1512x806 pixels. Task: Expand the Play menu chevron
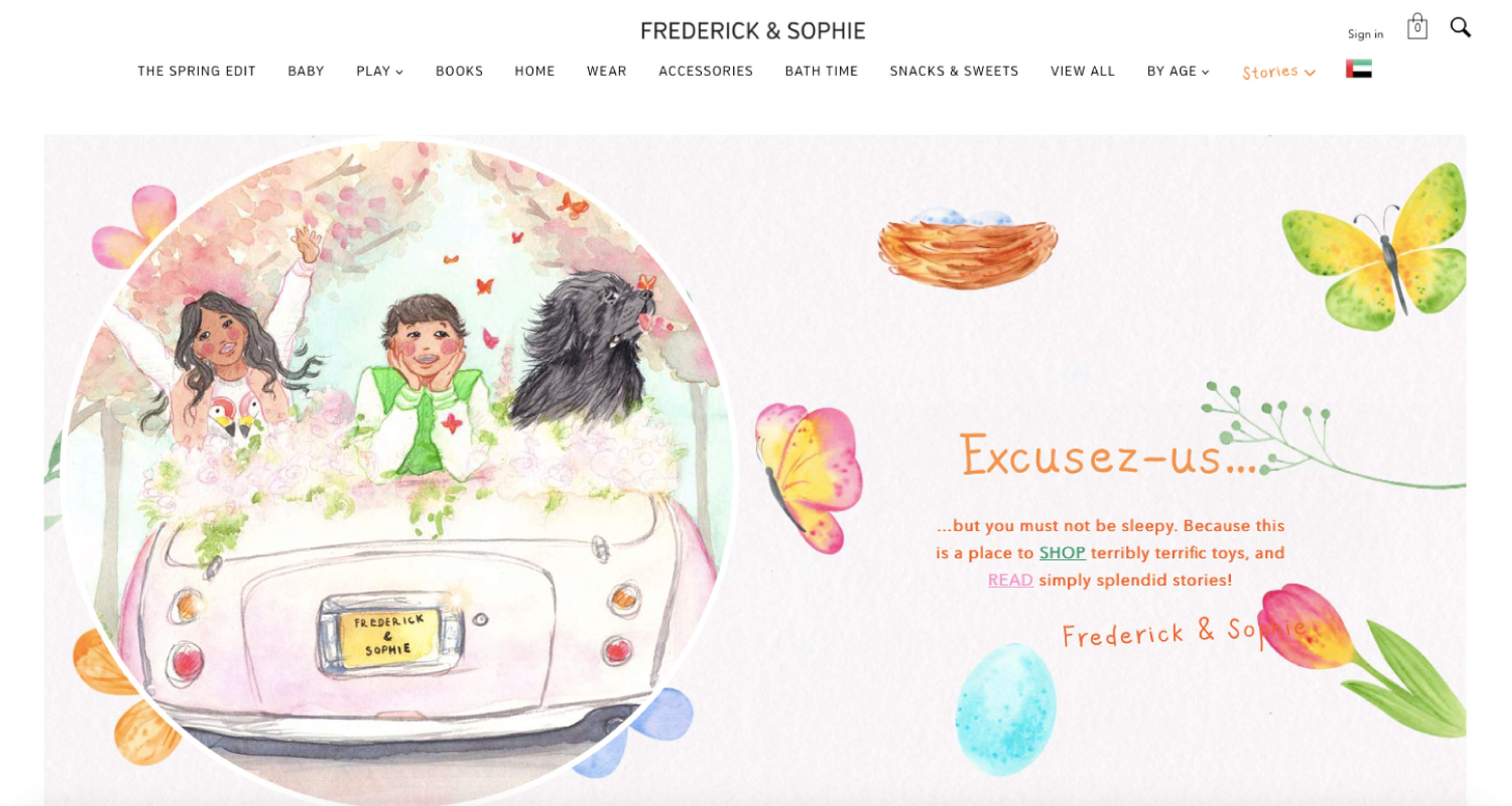pyautogui.click(x=399, y=72)
